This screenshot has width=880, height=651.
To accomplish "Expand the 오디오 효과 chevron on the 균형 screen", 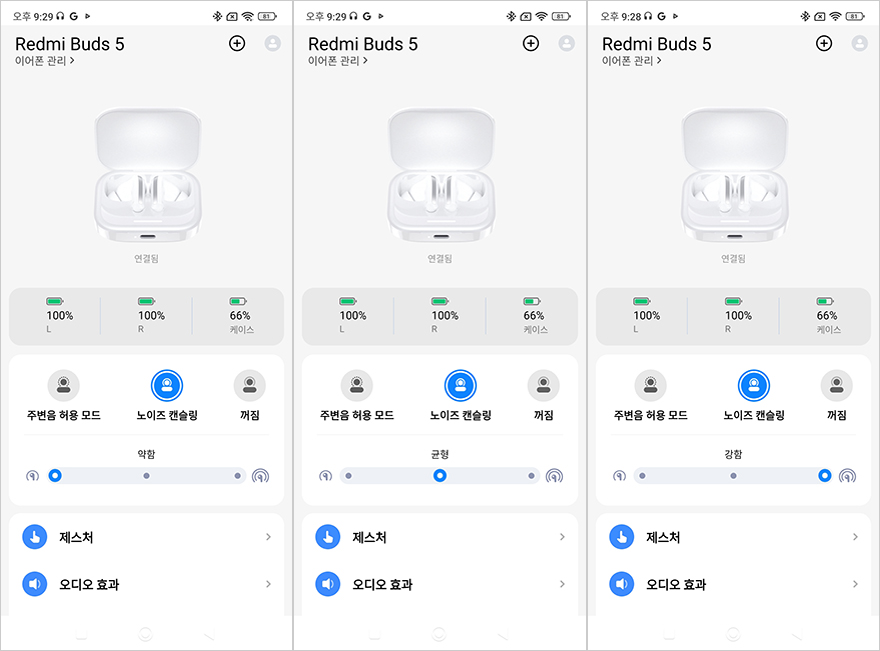I will pos(562,584).
